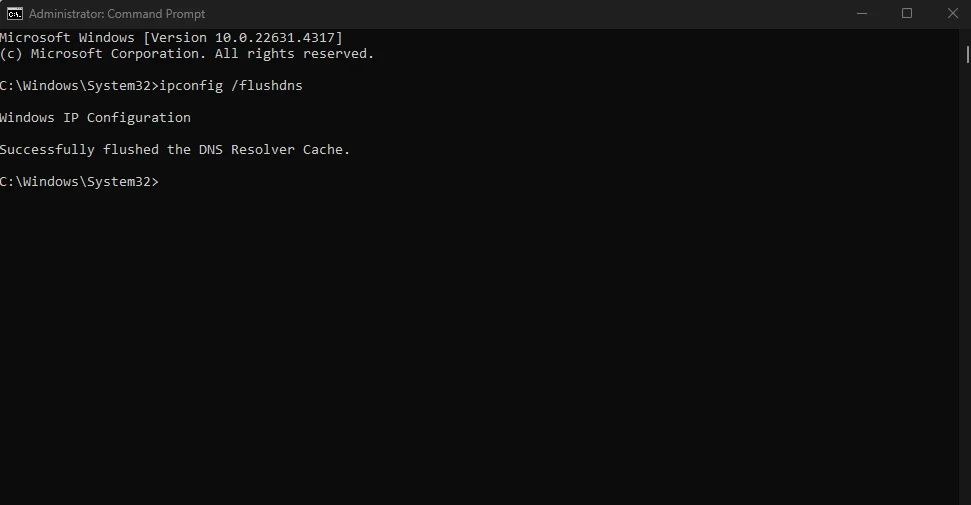Click the 'ipconfig /flushdns' command text

coord(231,86)
